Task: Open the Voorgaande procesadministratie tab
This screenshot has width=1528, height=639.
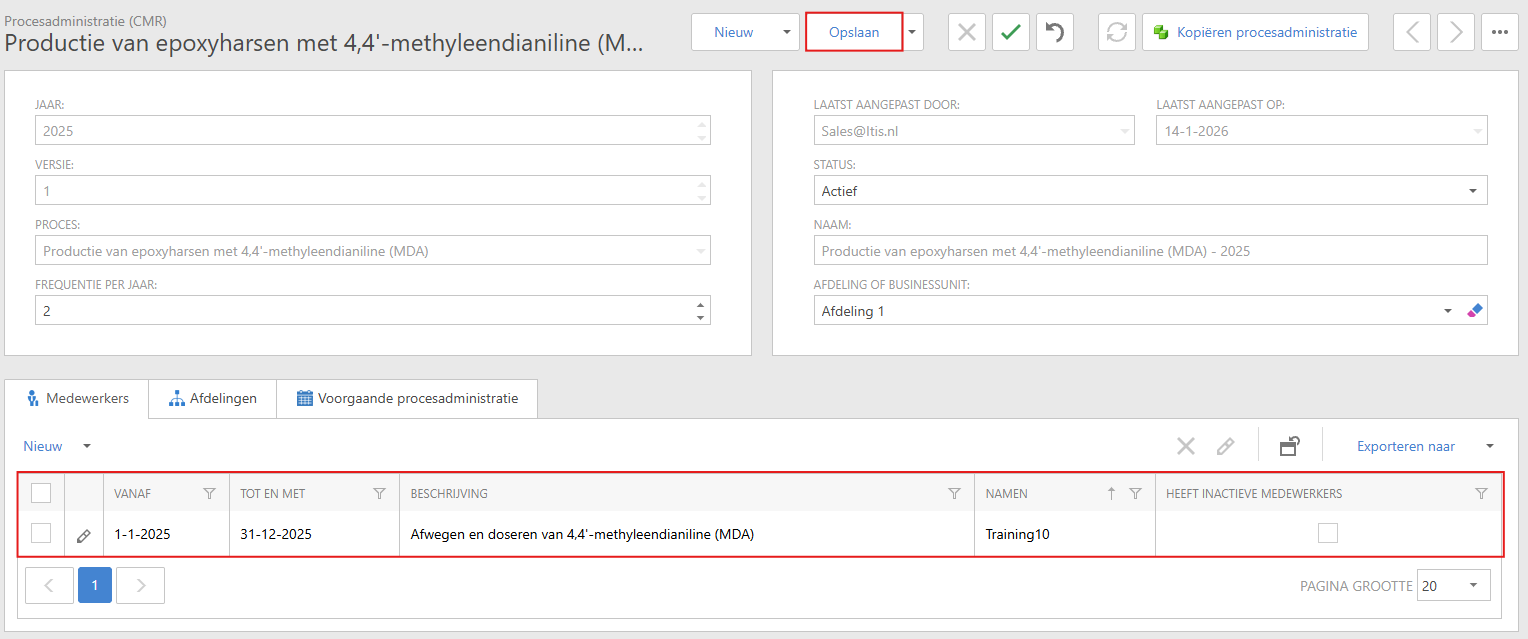Action: pos(407,398)
